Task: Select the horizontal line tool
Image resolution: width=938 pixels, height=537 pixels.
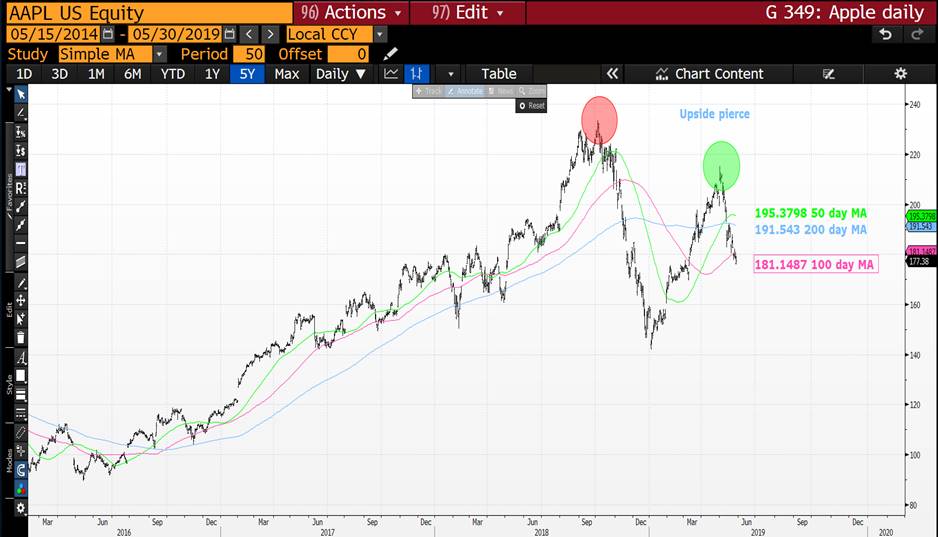Action: [x=20, y=243]
